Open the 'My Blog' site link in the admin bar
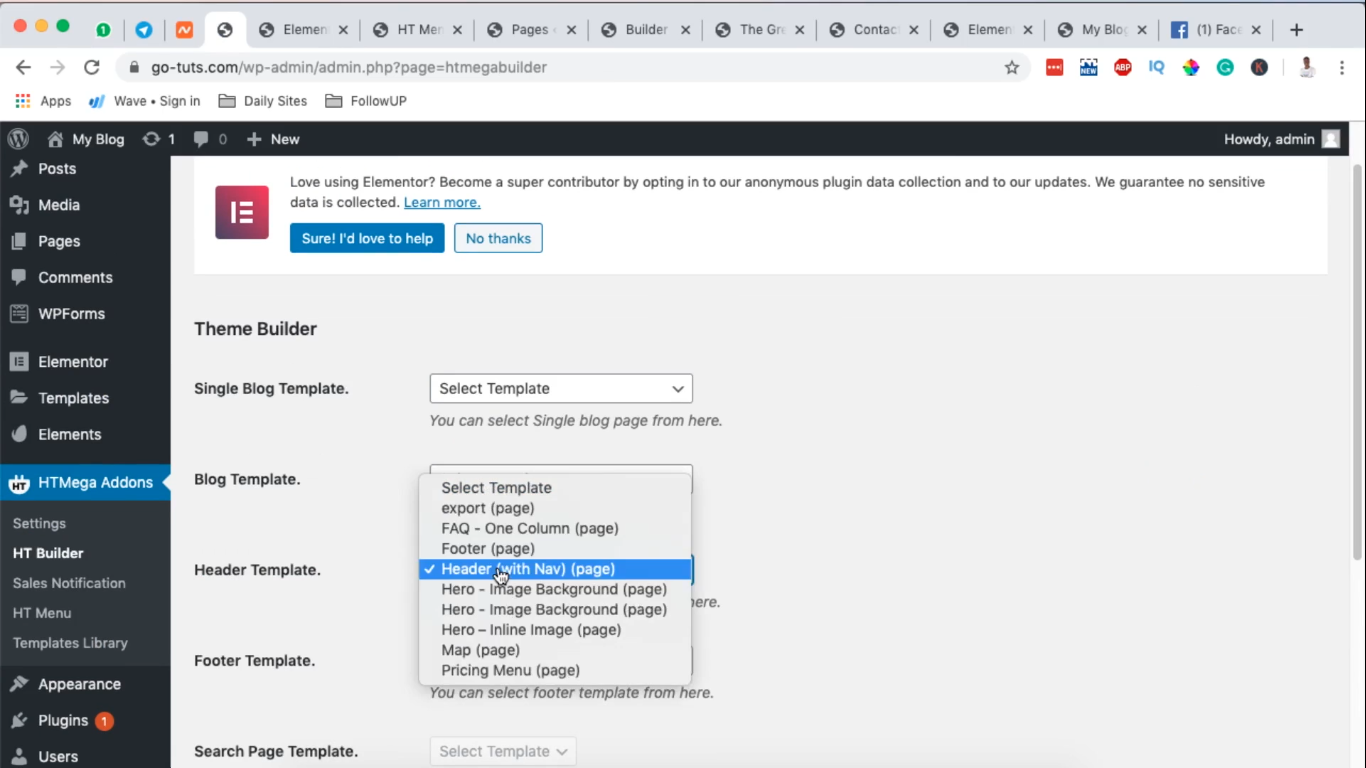 (86, 139)
